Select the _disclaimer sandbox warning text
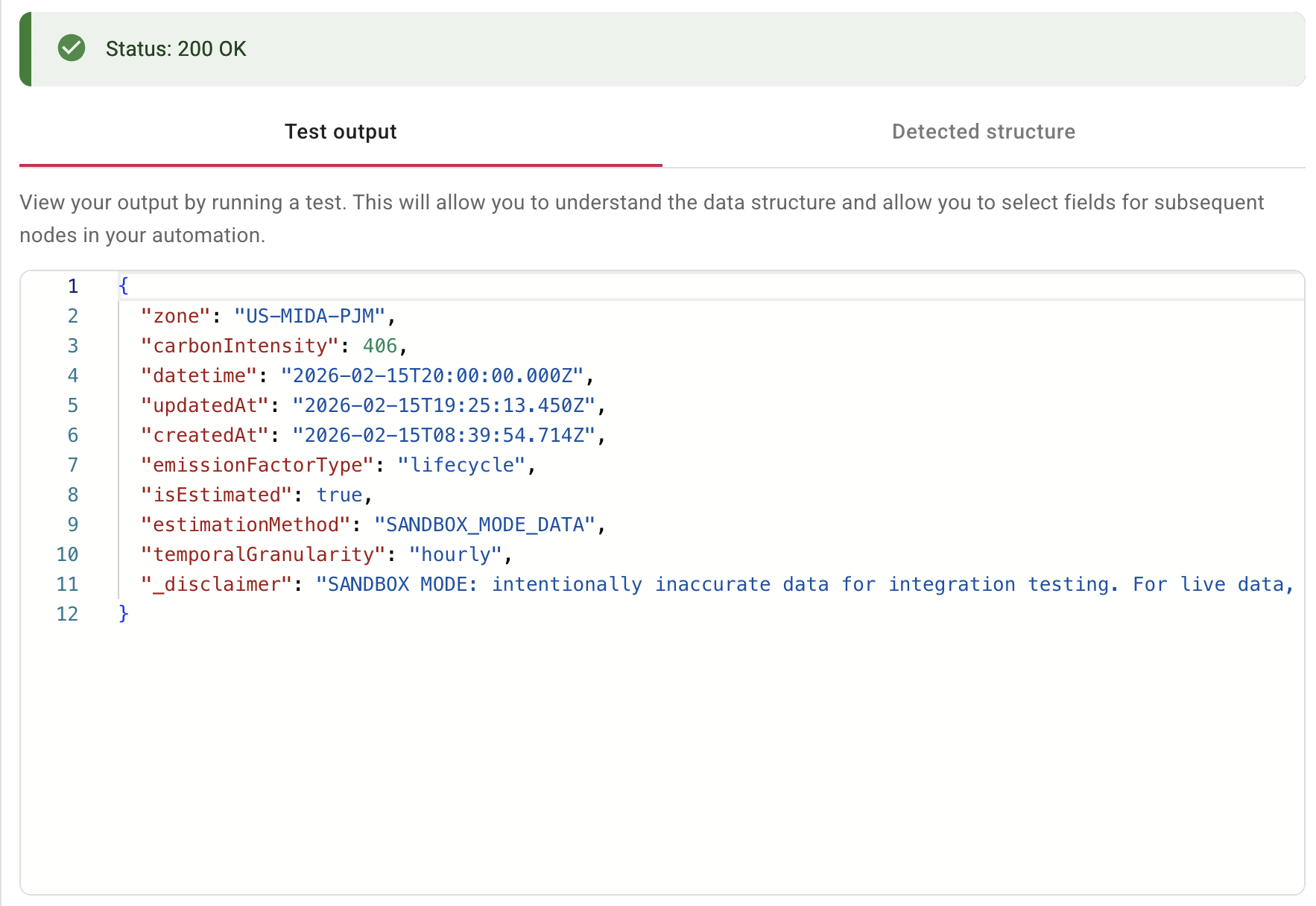Viewport: 1316px width, 906px height. point(671,583)
